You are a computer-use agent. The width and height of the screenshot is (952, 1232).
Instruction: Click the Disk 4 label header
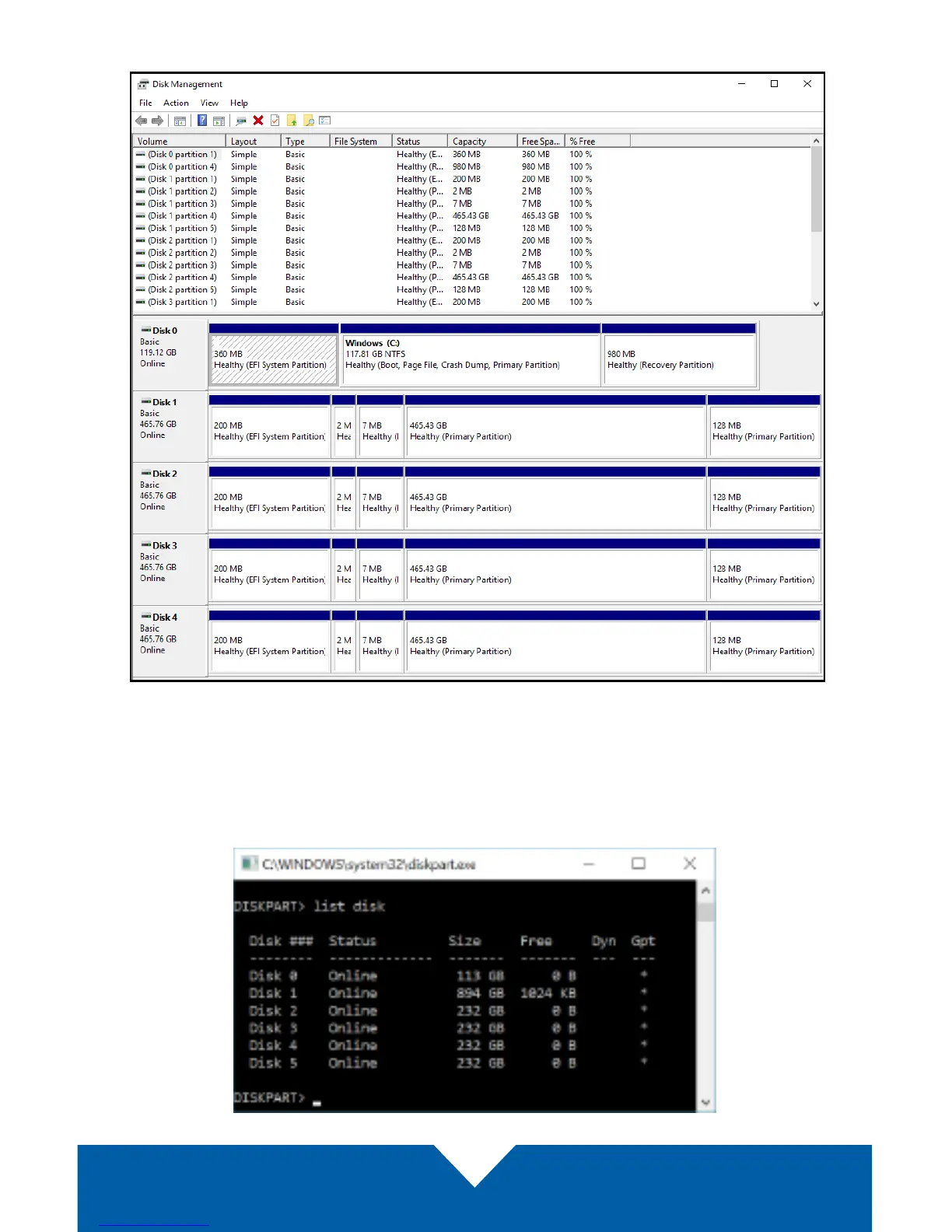[170, 641]
